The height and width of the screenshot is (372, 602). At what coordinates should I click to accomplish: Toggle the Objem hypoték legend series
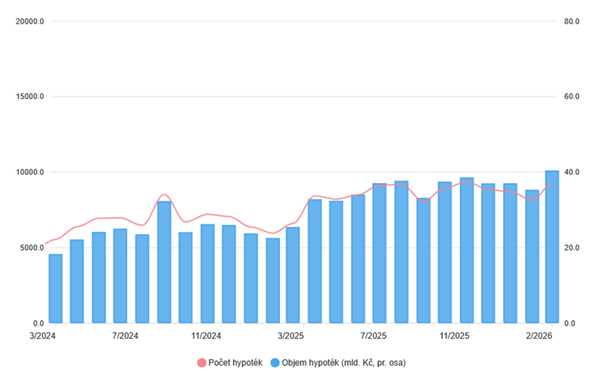[x=338, y=363]
